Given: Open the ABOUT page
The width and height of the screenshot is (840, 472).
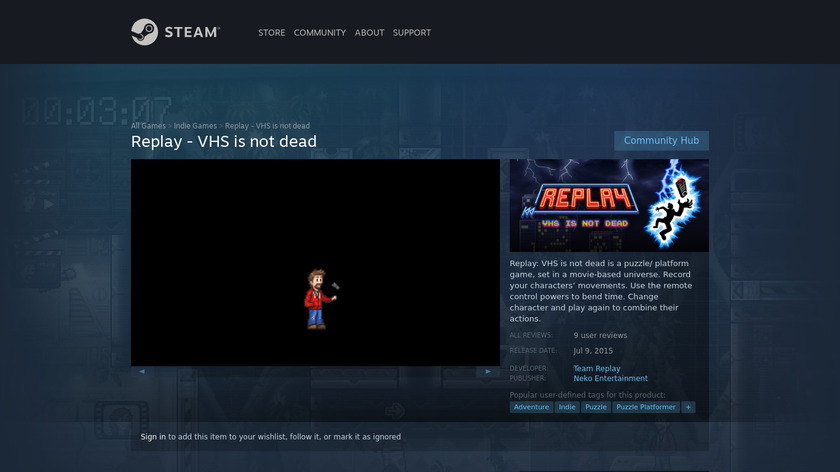Looking at the screenshot, I should point(369,33).
